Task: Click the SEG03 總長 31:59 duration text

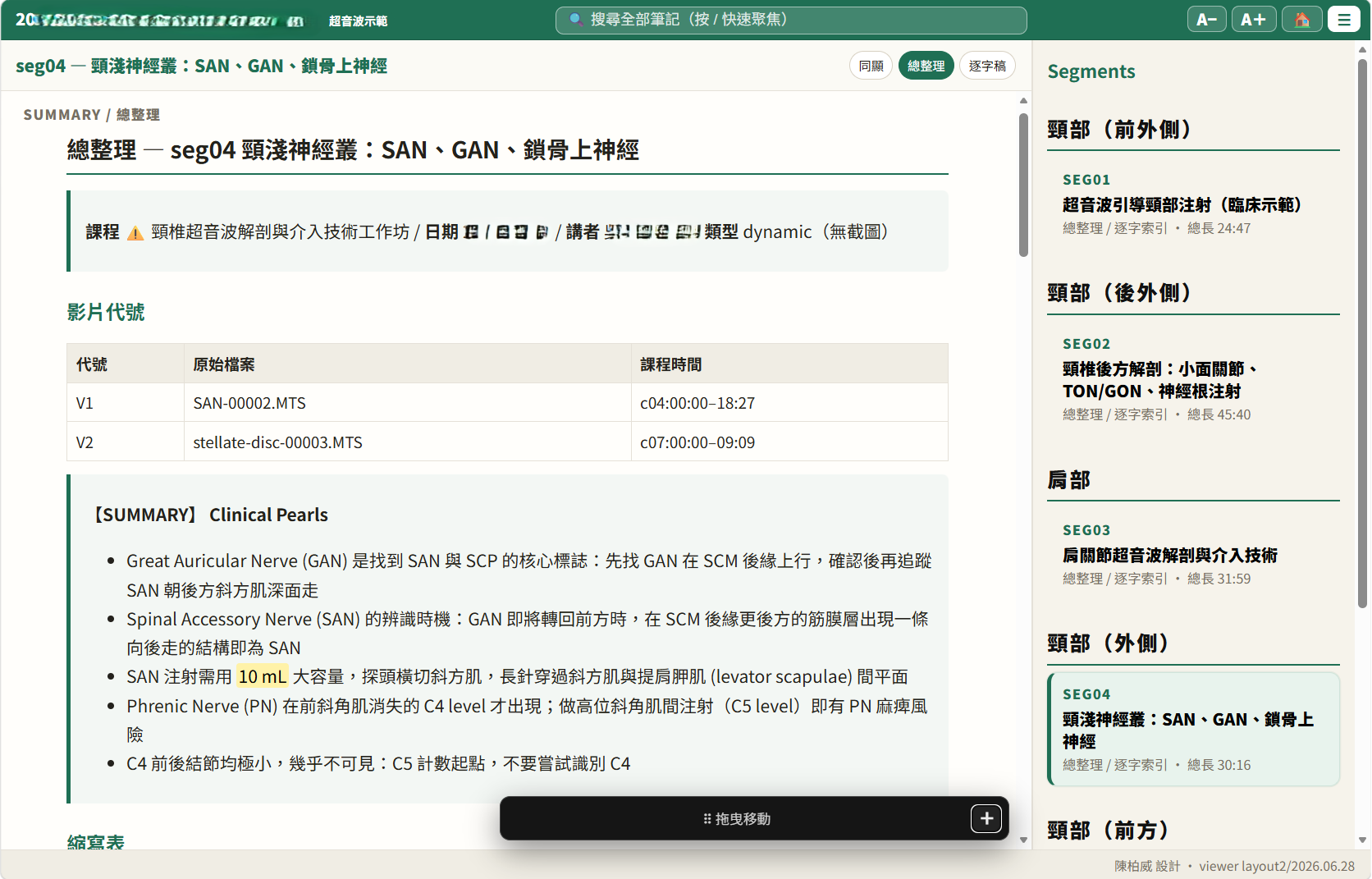Action: (x=1219, y=579)
